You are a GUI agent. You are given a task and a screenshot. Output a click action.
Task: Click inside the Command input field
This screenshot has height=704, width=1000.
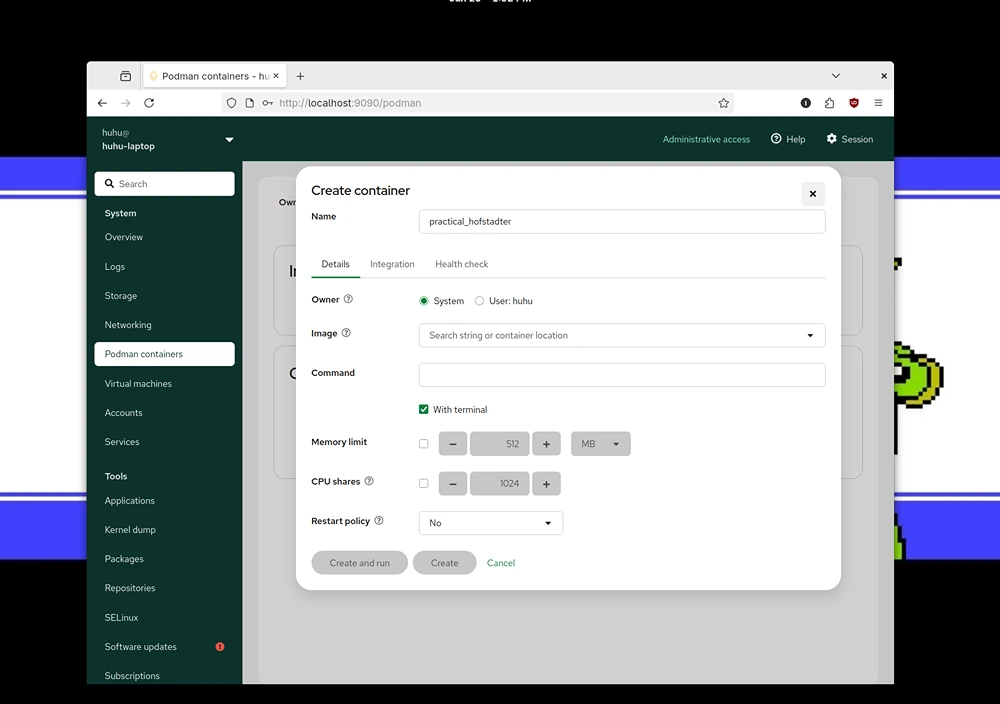pos(622,375)
